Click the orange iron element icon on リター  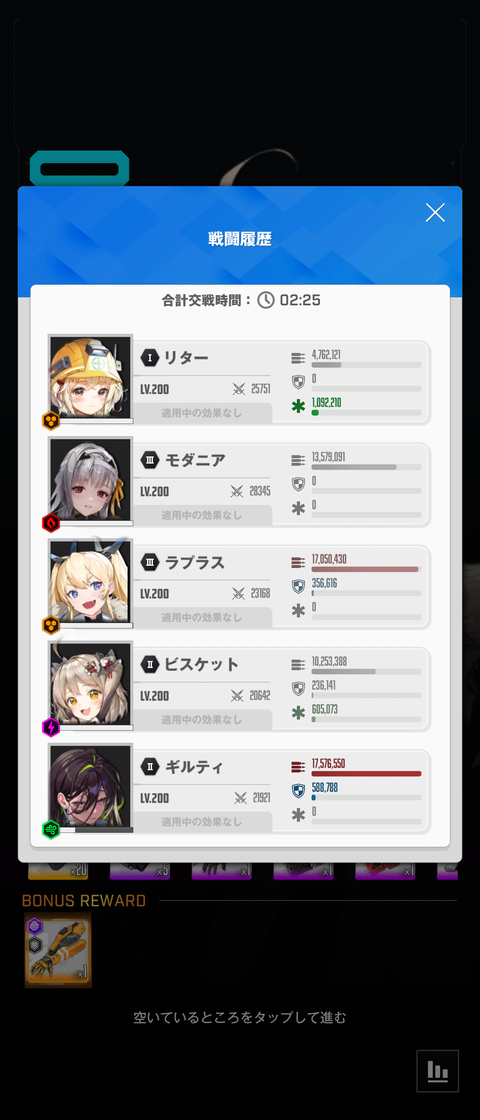(51, 421)
